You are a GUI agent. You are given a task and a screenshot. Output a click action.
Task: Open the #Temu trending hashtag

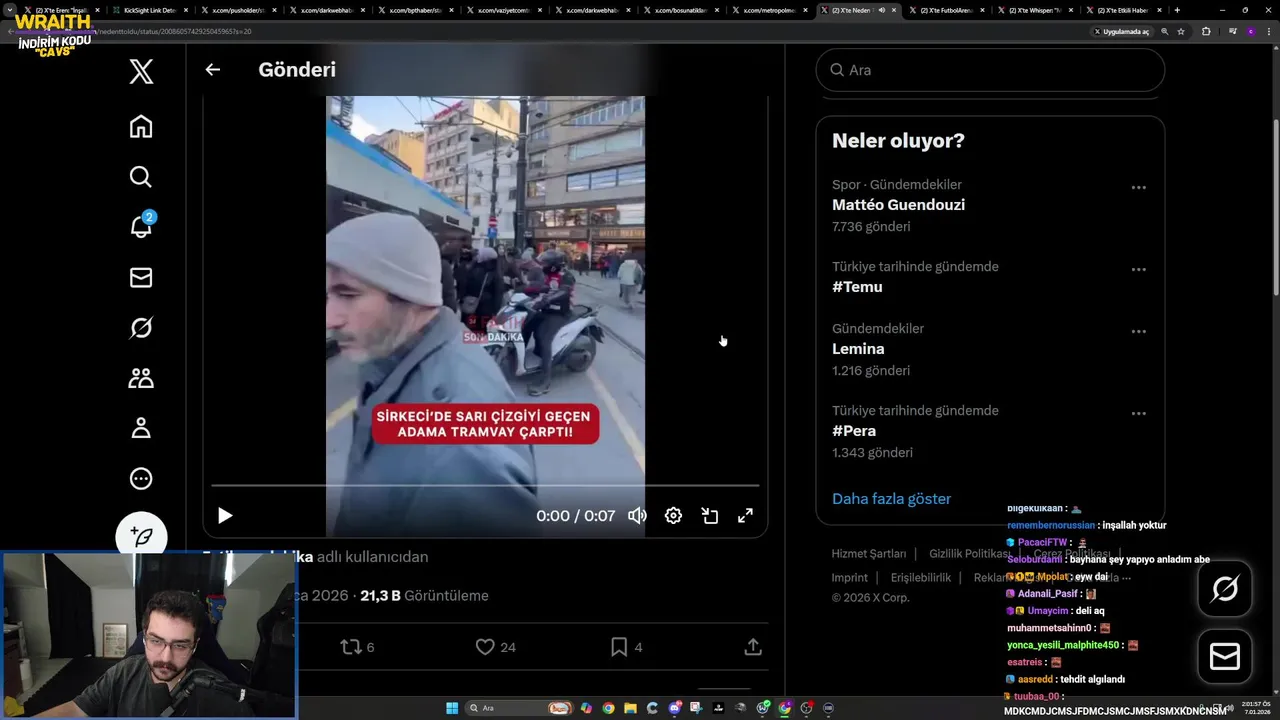pos(857,287)
